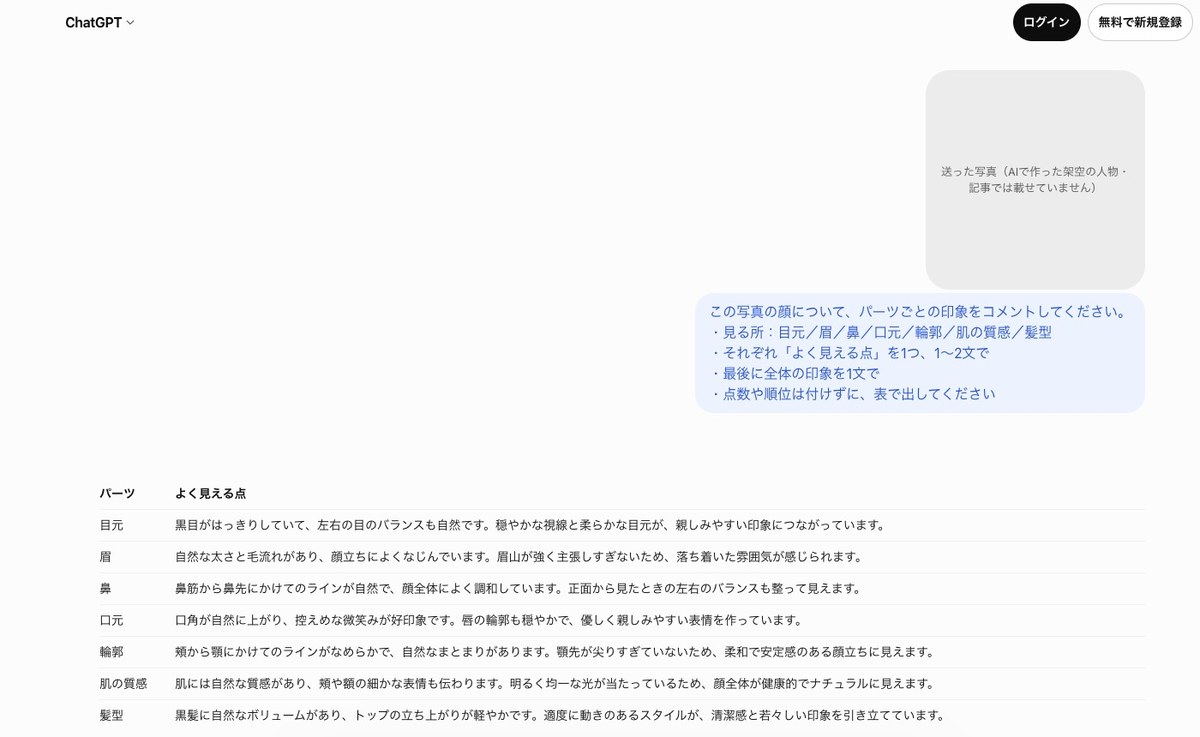Click the 肌の質感 row label

[123, 684]
